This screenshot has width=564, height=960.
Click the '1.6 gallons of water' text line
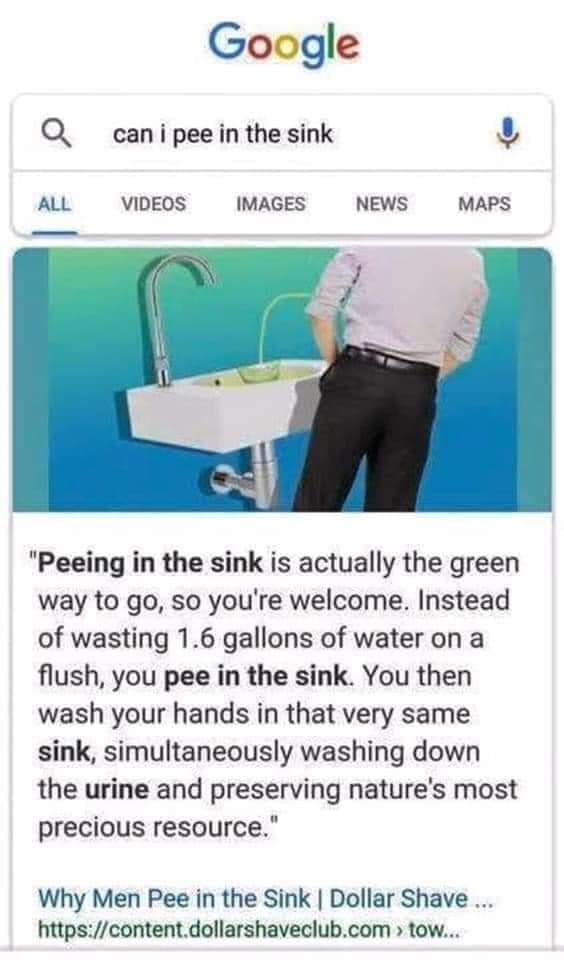[261, 639]
